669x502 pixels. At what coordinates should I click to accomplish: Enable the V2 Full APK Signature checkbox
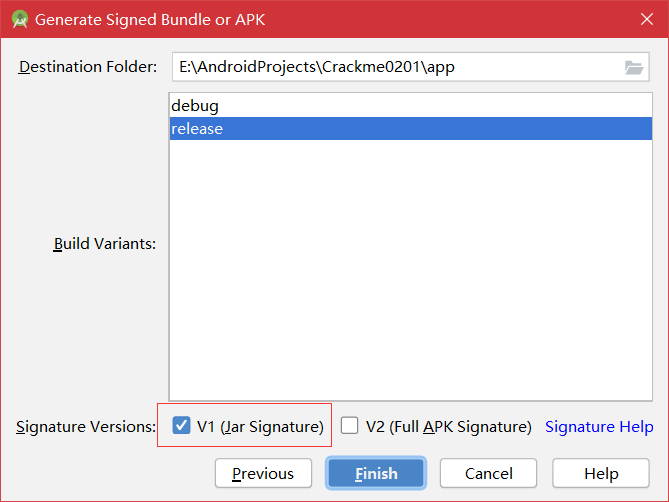(349, 426)
